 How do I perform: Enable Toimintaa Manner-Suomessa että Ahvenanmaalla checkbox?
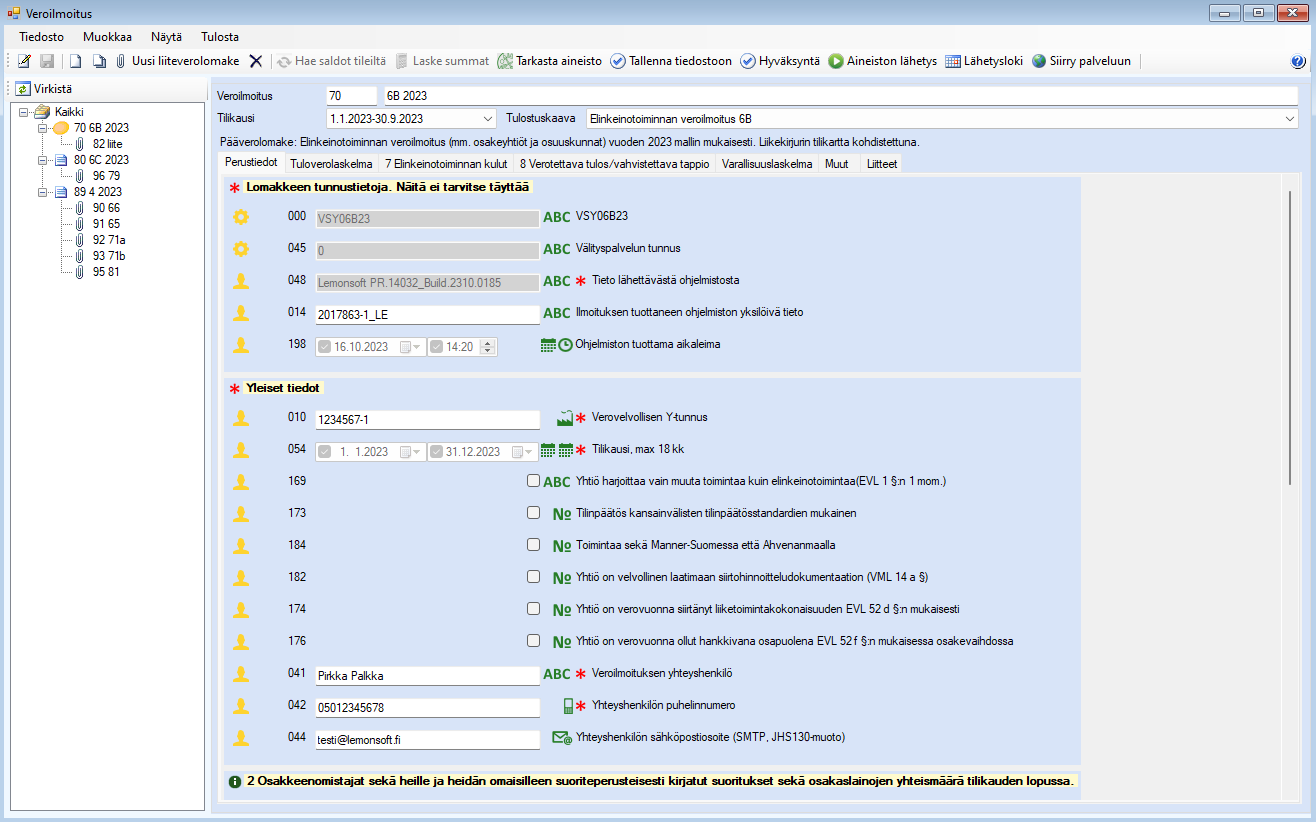[533, 545]
